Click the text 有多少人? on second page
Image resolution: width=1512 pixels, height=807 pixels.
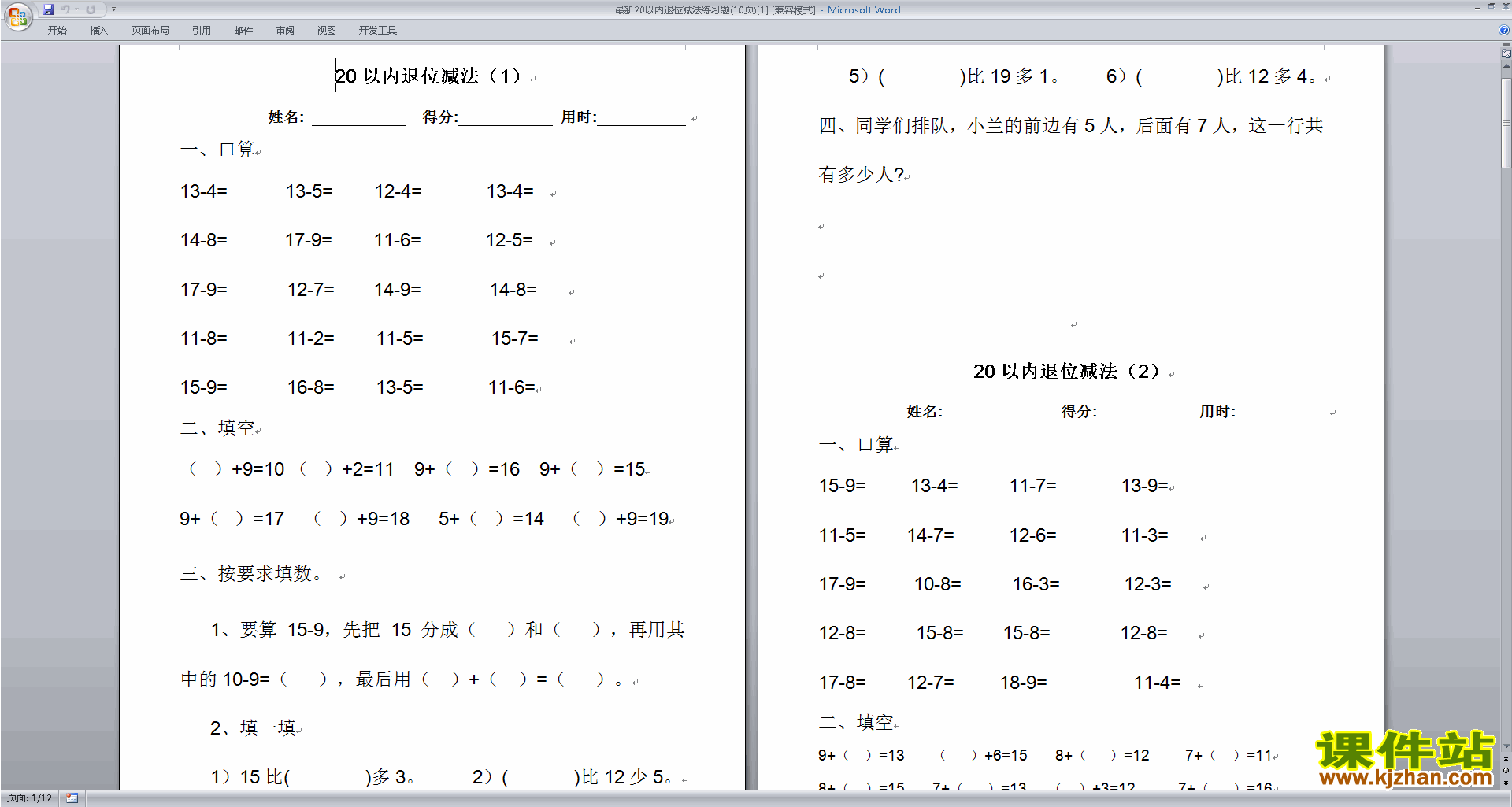coord(861,174)
